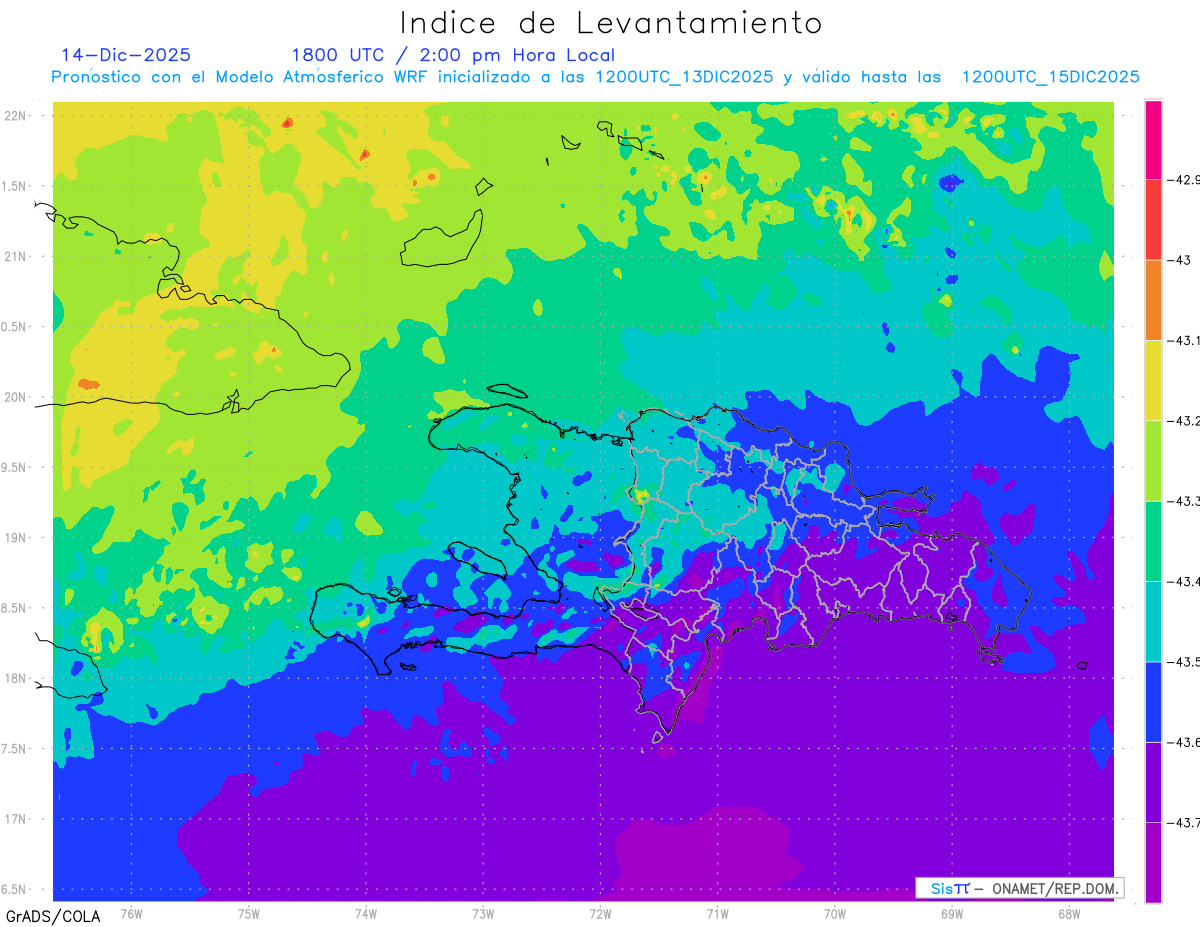Click the 73W longitude axis label
1200x927 pixels.
coord(483,913)
